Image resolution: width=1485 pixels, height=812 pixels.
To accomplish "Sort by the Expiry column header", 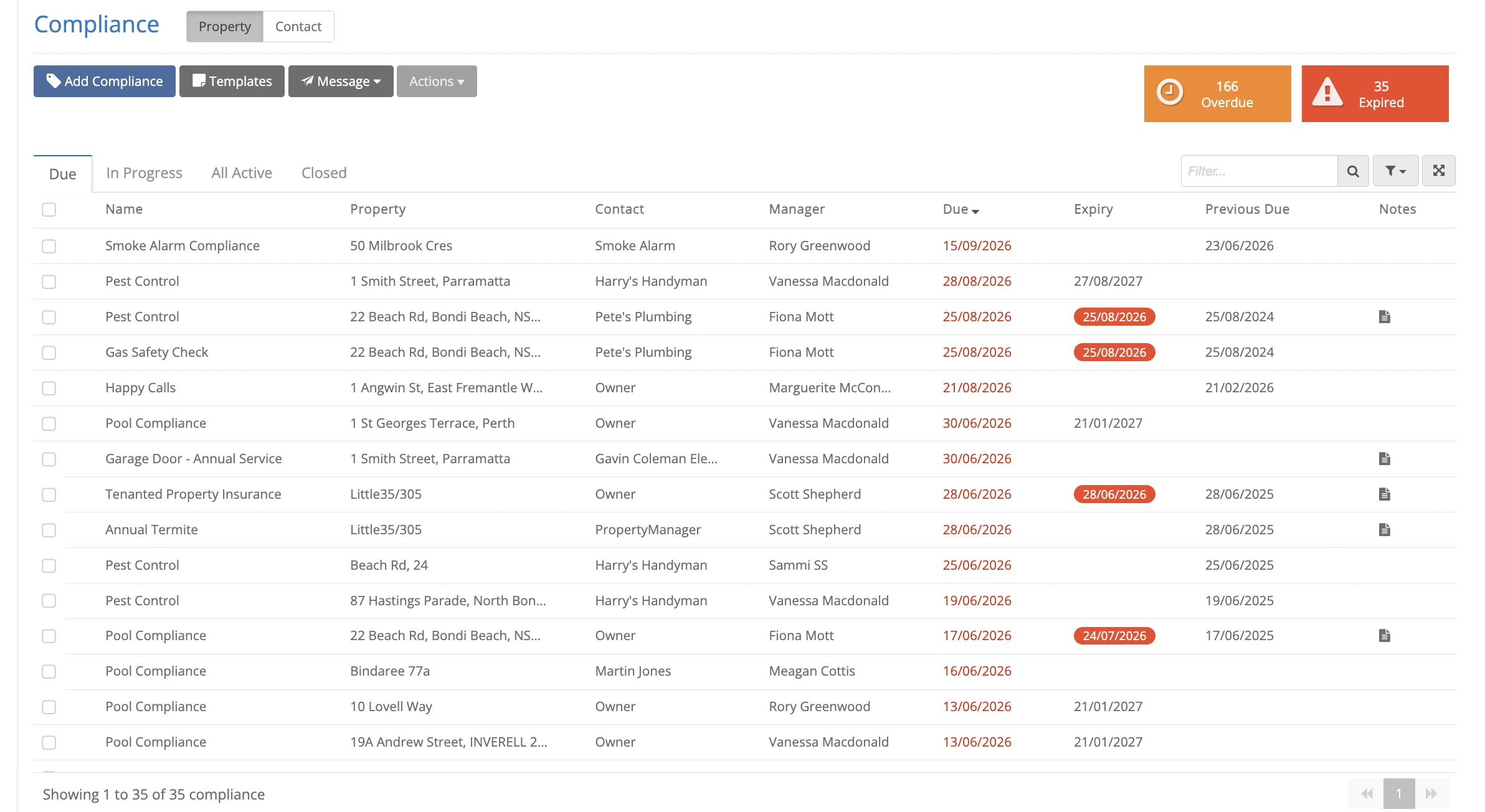I will point(1093,210).
